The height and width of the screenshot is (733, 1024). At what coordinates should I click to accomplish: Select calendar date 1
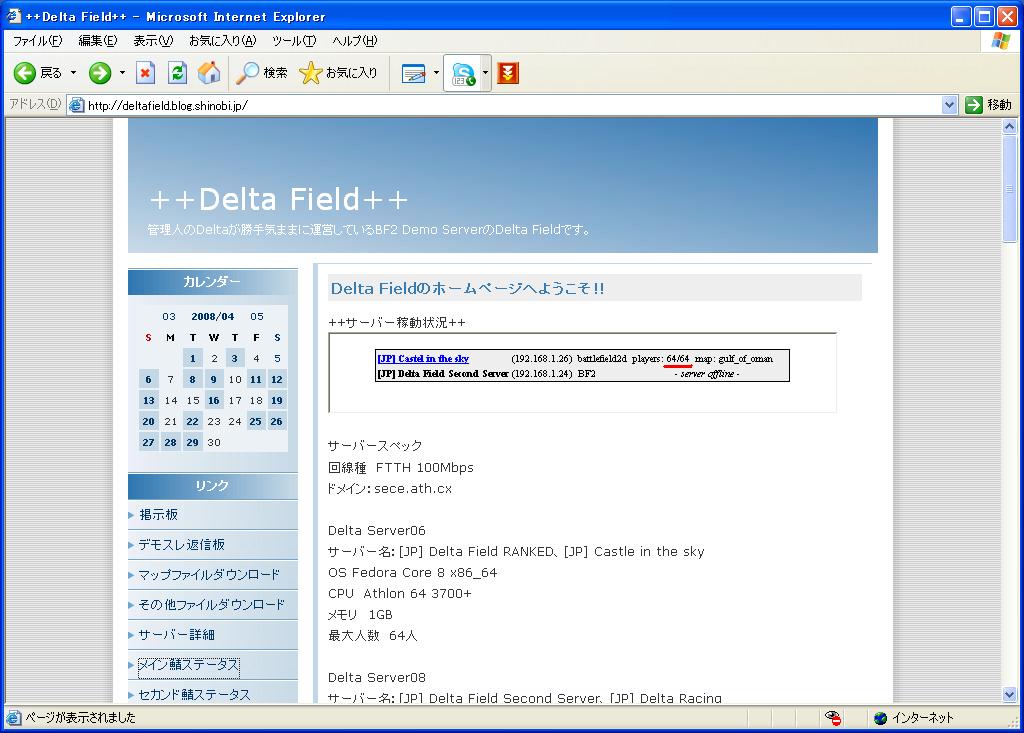point(192,358)
